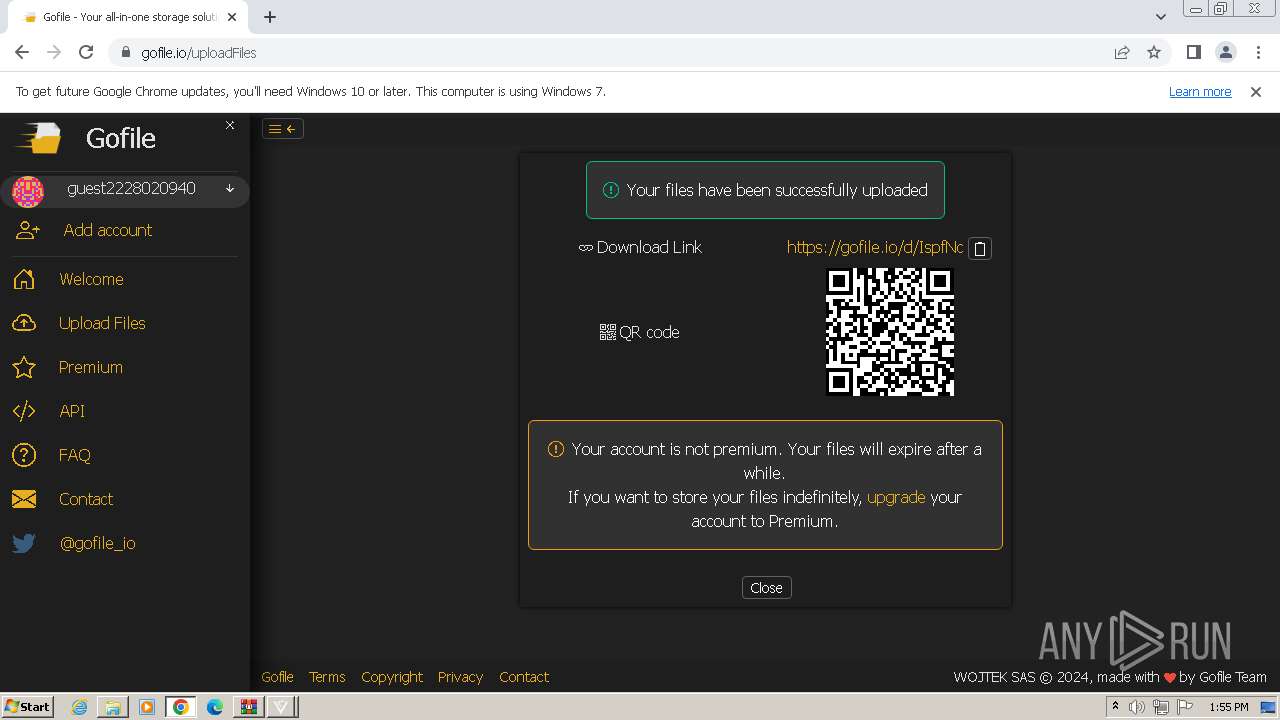Reload the page with refresh icon
The image size is (1280, 720).
[x=86, y=52]
